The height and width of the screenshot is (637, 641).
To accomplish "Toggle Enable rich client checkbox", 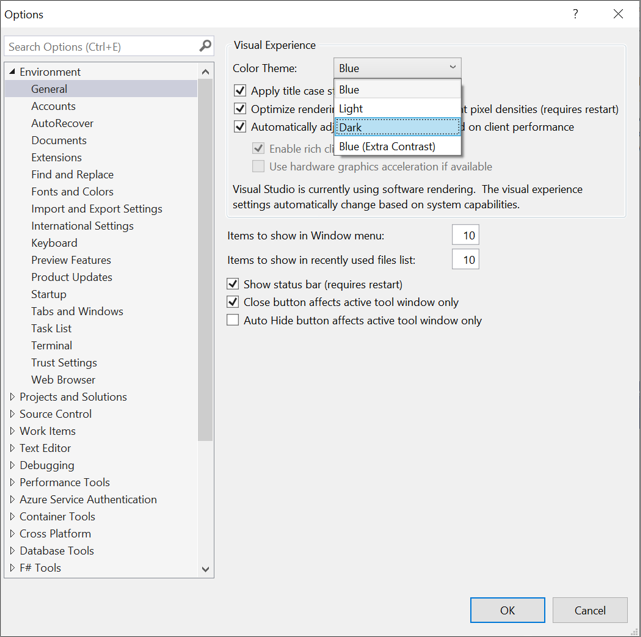I will click(258, 148).
